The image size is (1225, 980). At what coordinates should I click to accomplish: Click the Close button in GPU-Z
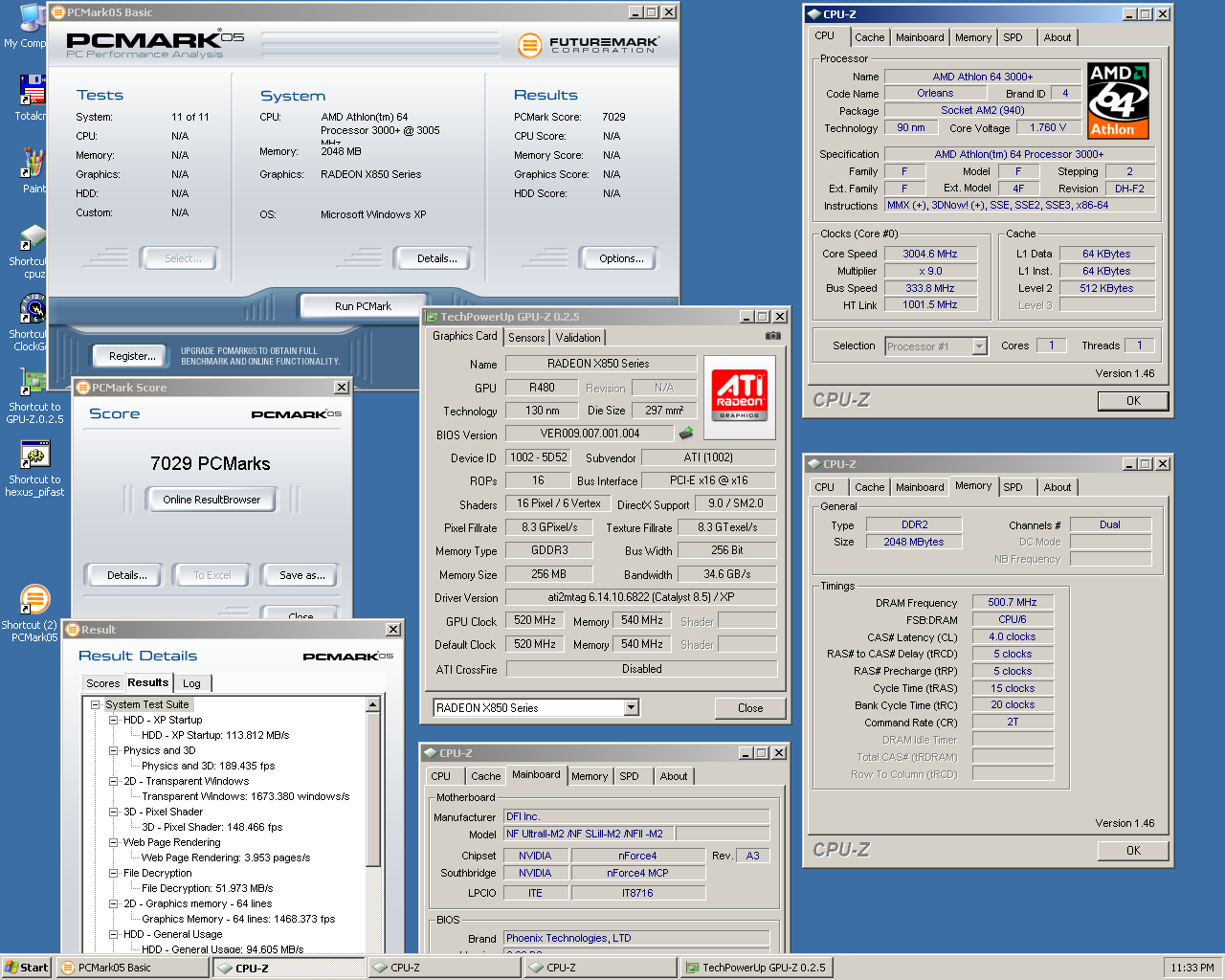[750, 708]
